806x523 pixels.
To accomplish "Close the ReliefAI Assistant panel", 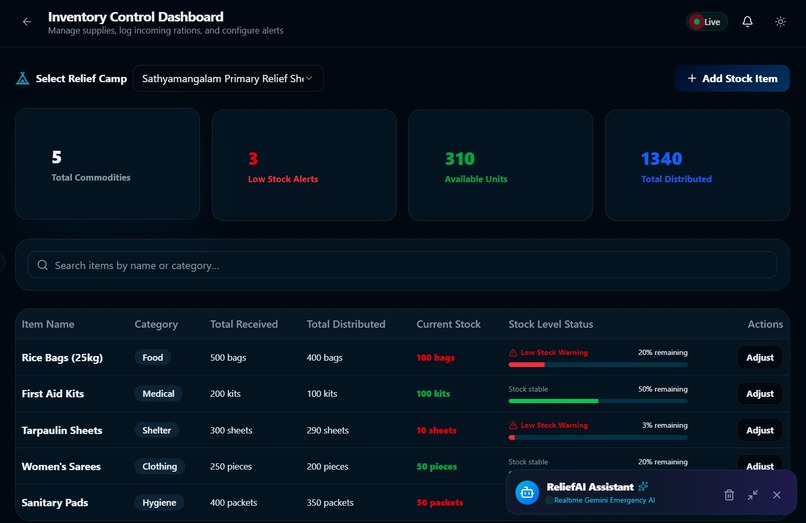I will tap(777, 495).
